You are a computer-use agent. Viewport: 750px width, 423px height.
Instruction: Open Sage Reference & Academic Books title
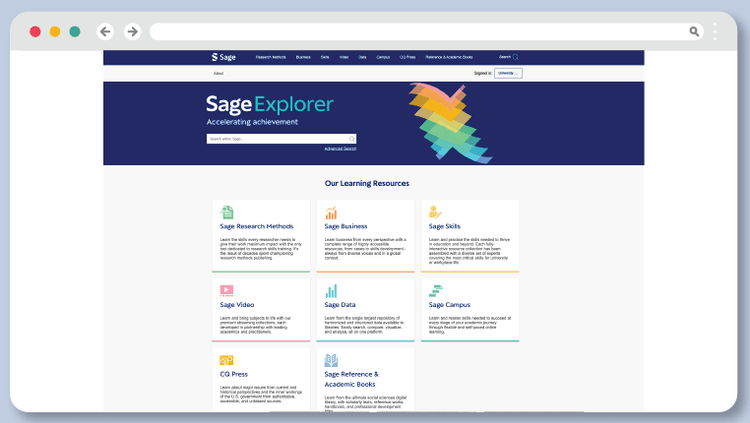tap(351, 379)
